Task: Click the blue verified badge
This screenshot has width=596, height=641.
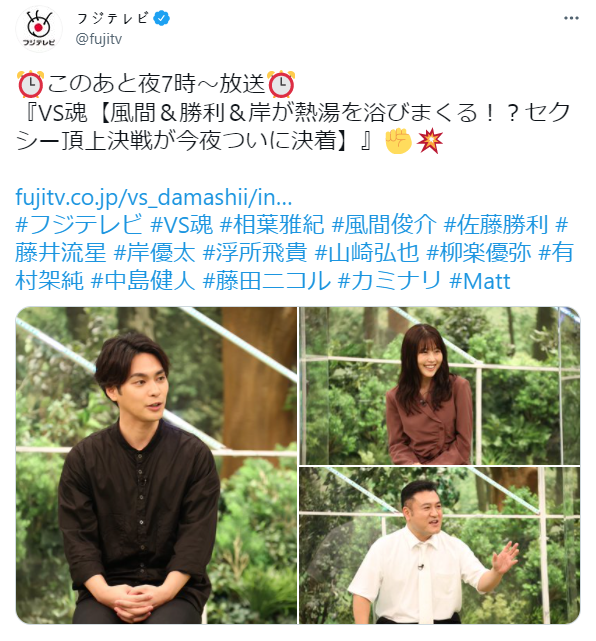Action: tap(162, 18)
